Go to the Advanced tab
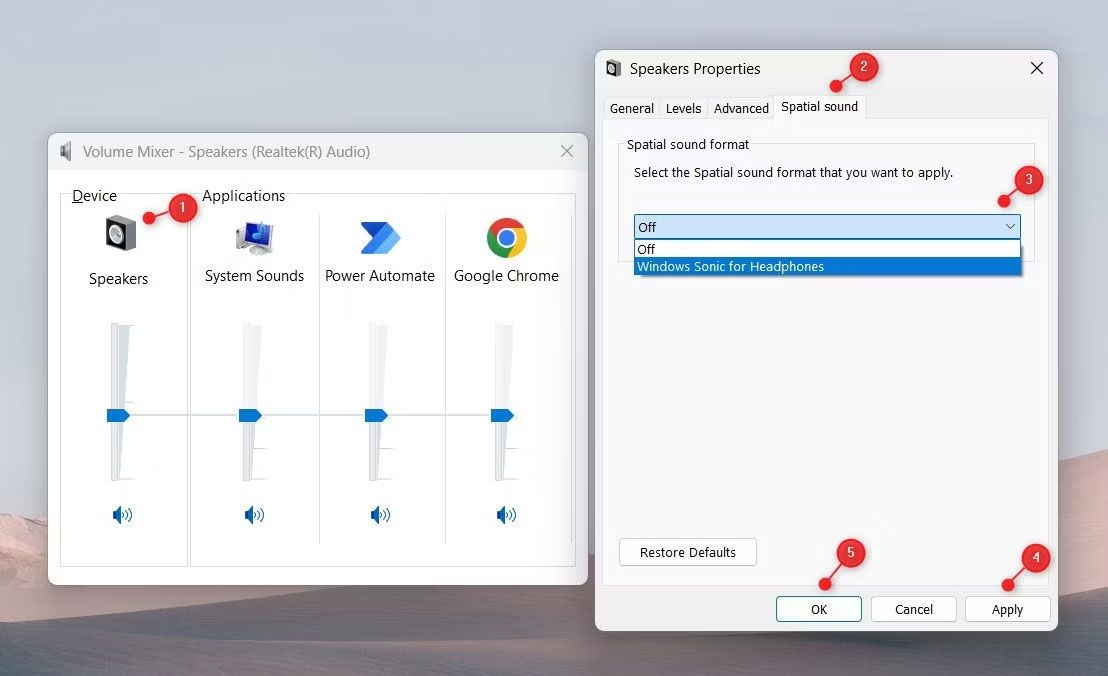1108x676 pixels. click(741, 108)
